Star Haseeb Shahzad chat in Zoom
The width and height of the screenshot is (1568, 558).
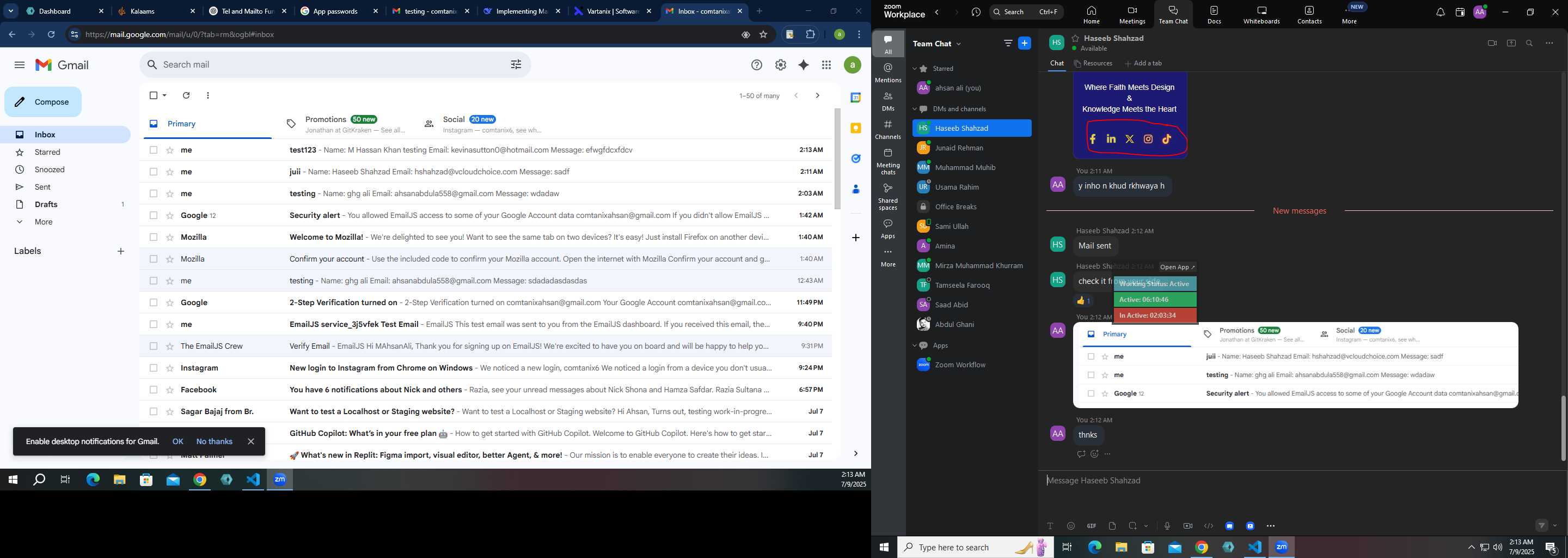[1076, 38]
